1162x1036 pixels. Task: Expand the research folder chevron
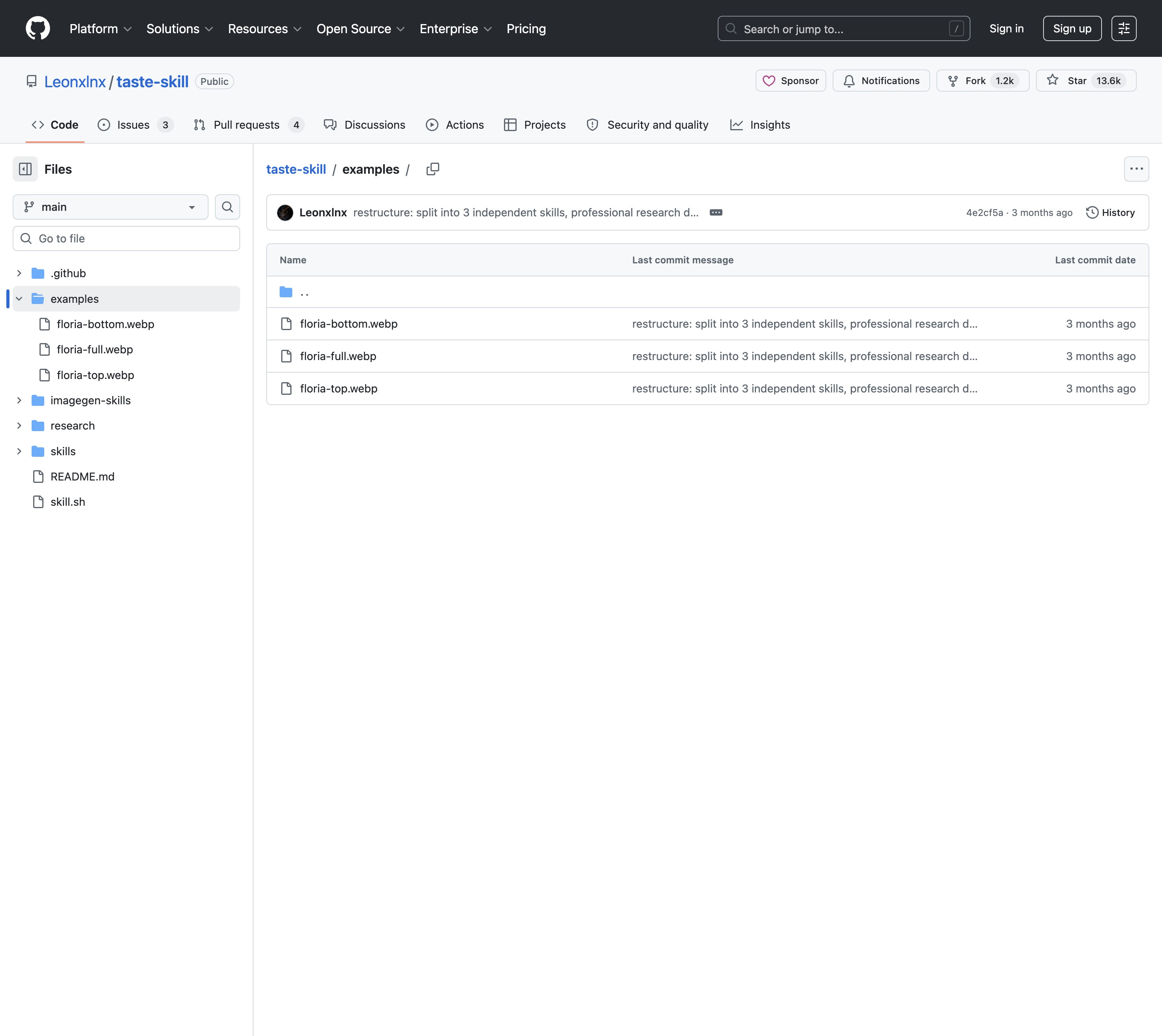point(19,426)
